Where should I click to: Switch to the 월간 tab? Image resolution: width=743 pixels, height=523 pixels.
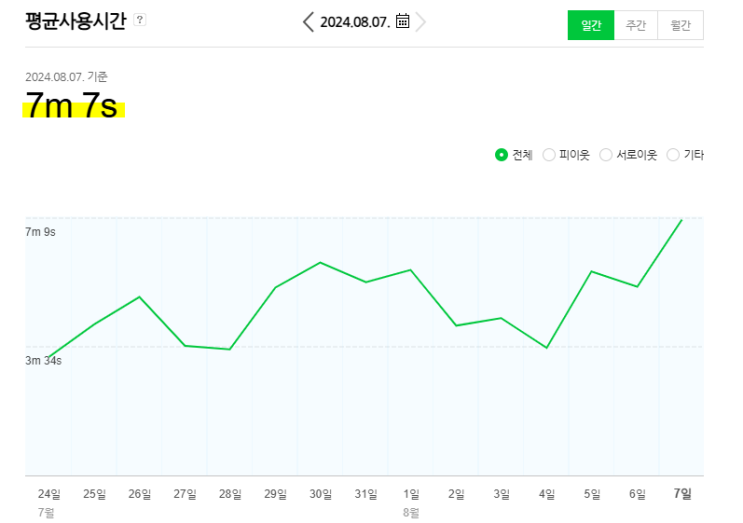click(680, 25)
